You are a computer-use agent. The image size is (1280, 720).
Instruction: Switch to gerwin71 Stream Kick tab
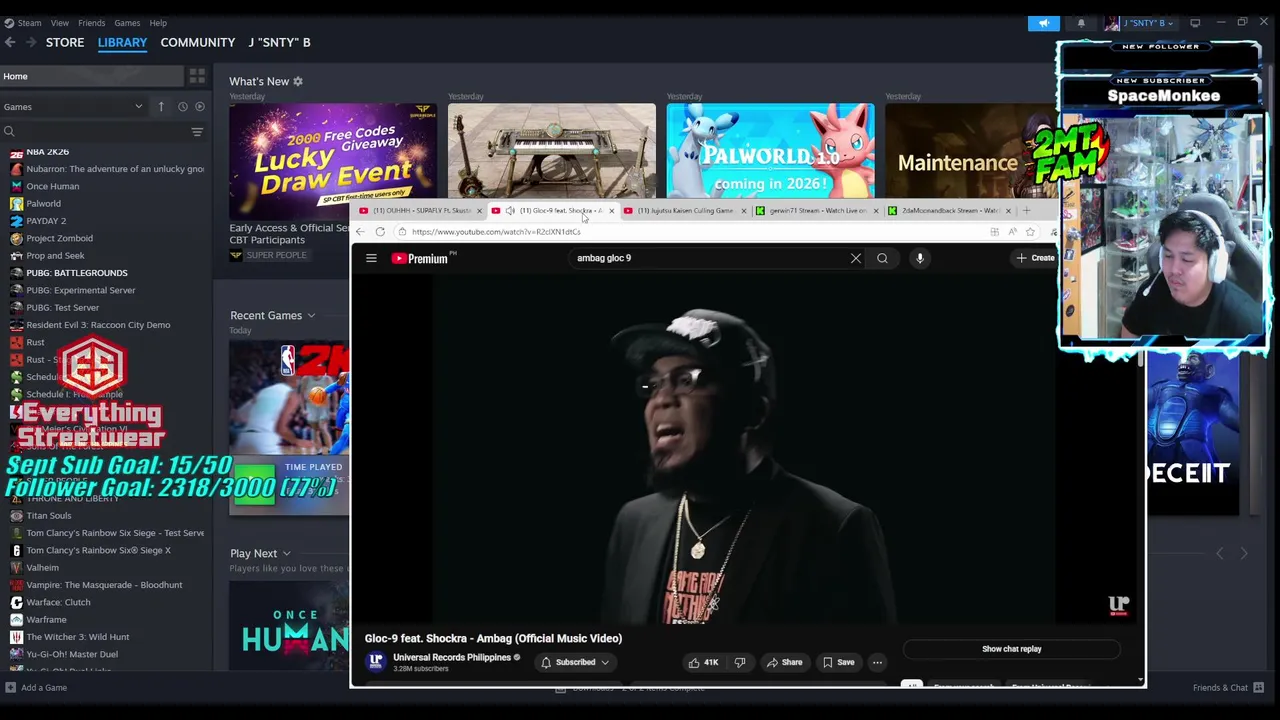tap(818, 211)
